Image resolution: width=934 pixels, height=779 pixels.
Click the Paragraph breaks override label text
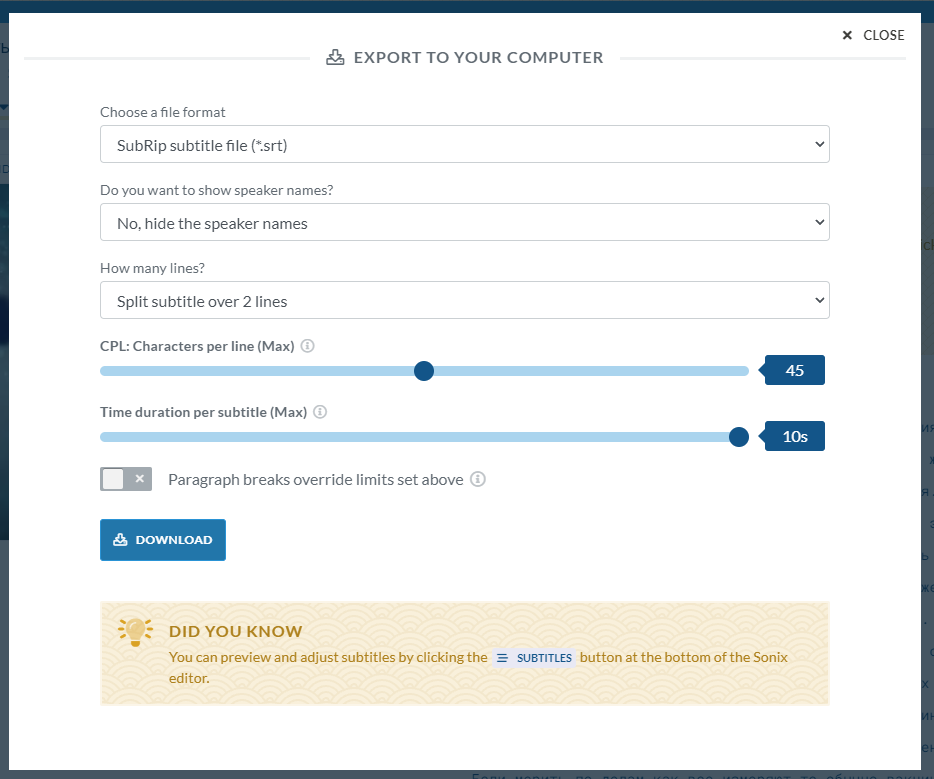coord(316,479)
